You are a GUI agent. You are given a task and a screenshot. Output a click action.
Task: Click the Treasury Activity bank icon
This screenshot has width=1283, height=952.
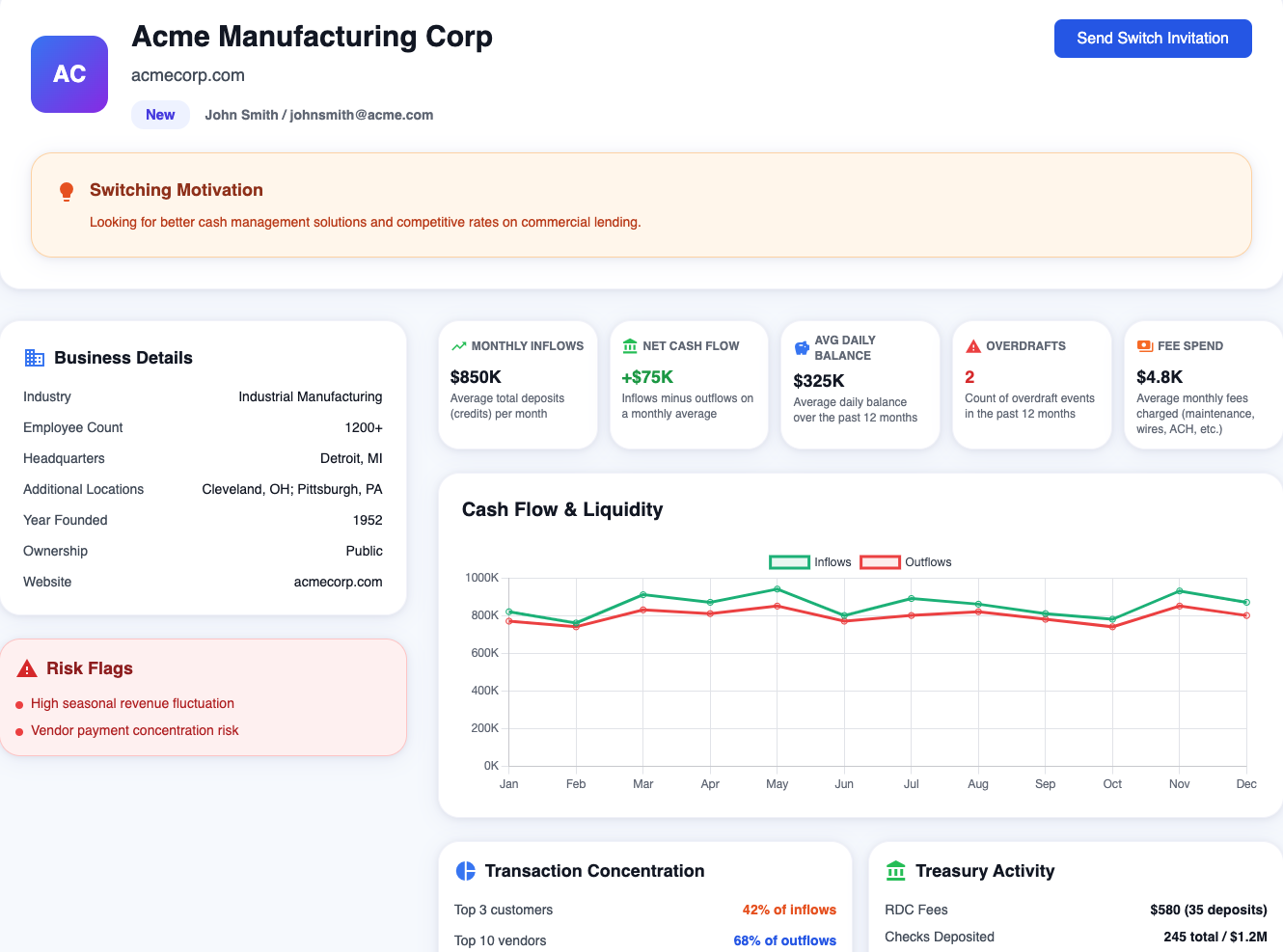coord(896,871)
